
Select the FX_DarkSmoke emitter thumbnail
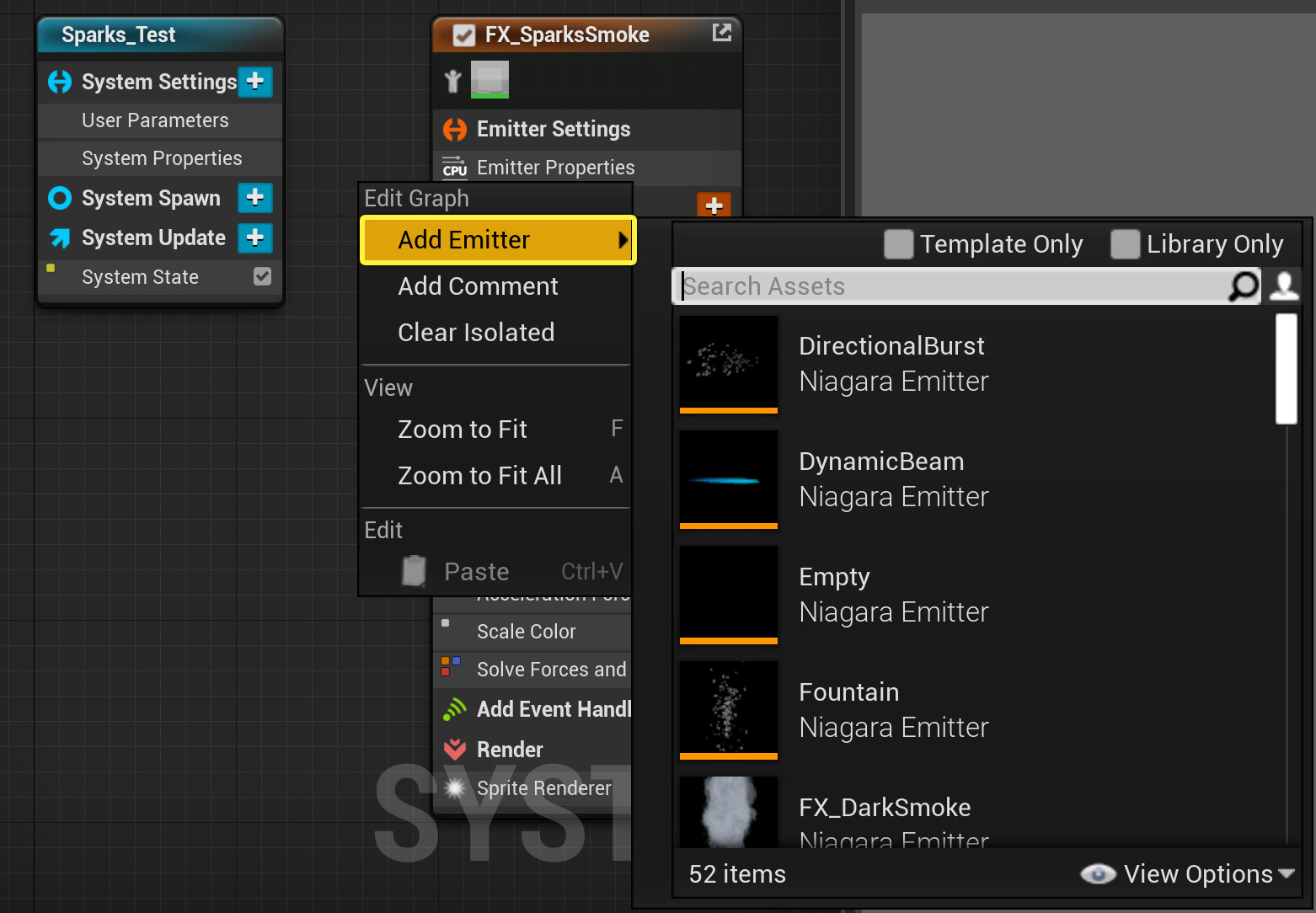point(729,812)
